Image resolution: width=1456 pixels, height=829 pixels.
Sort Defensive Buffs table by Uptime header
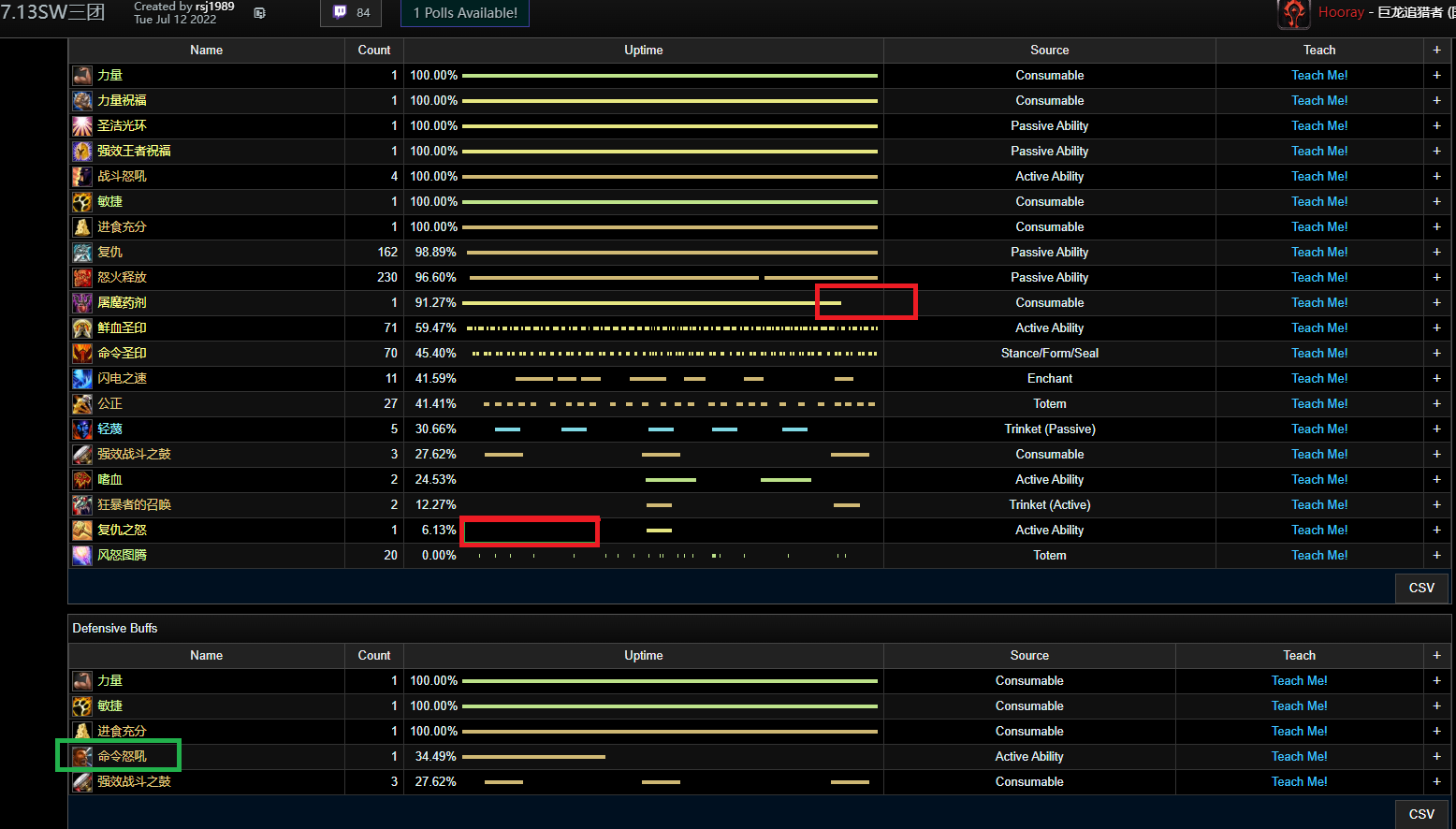tap(644, 655)
